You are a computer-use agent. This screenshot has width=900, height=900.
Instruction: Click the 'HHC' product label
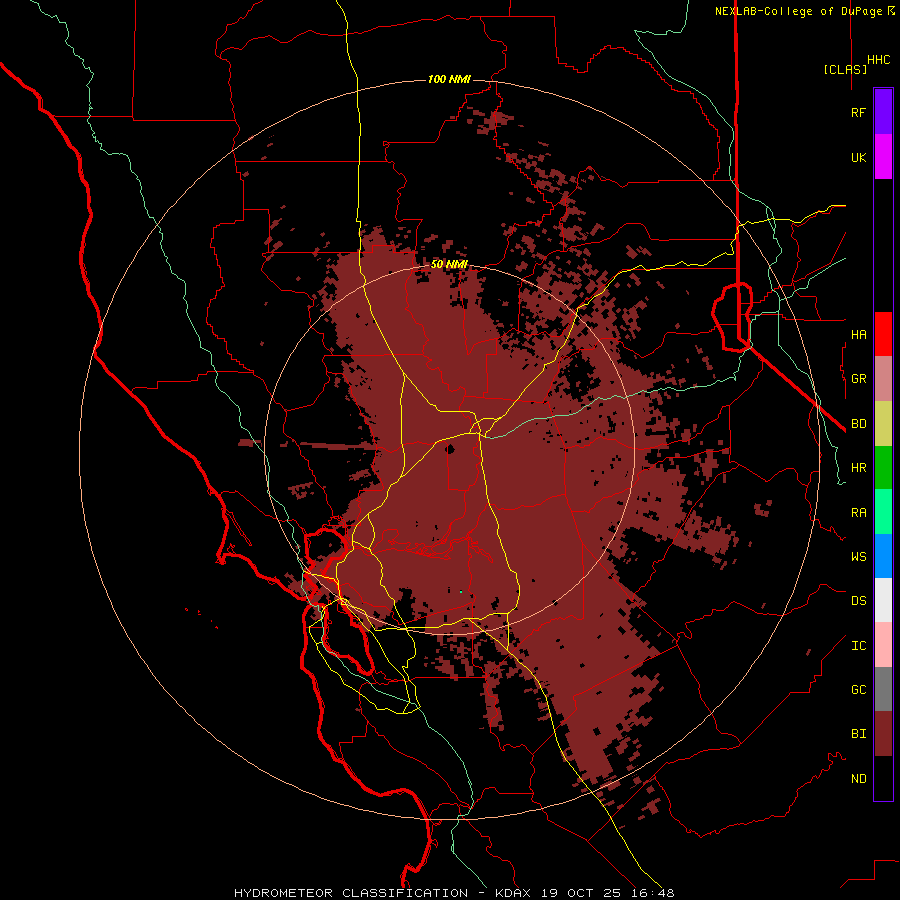pos(879,60)
